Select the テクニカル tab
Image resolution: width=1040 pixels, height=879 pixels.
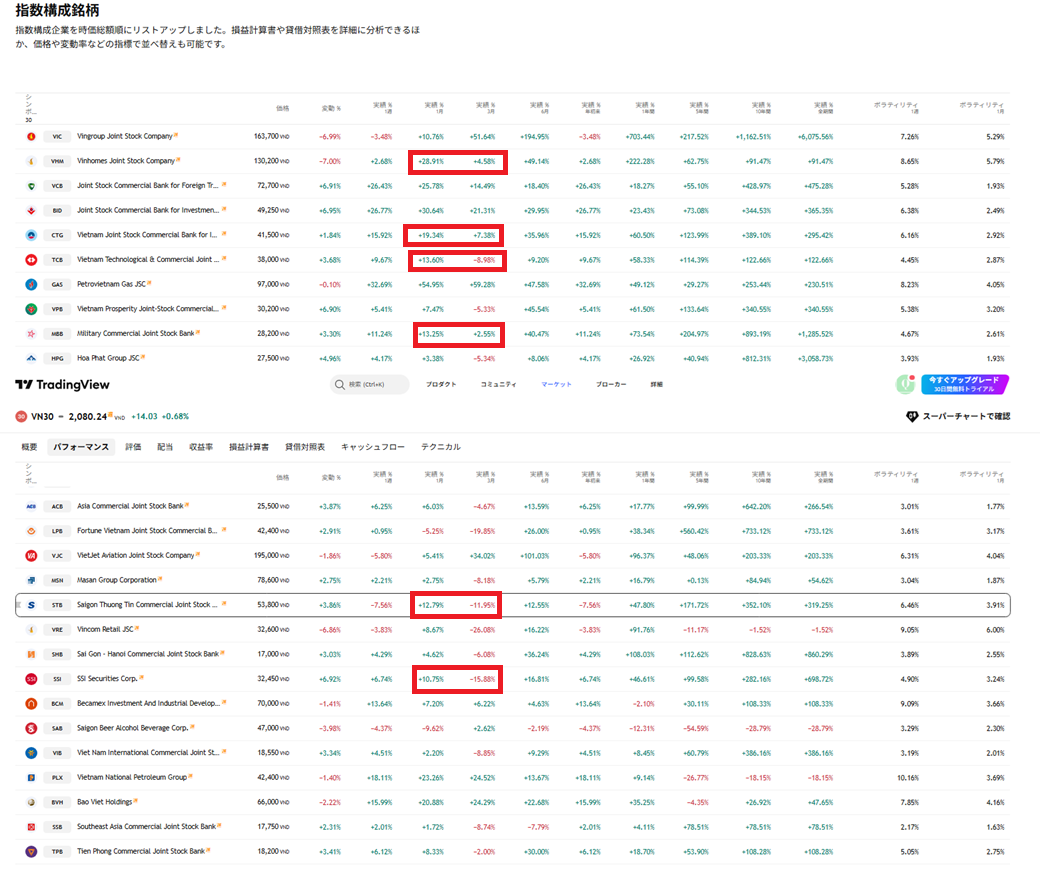[441, 447]
